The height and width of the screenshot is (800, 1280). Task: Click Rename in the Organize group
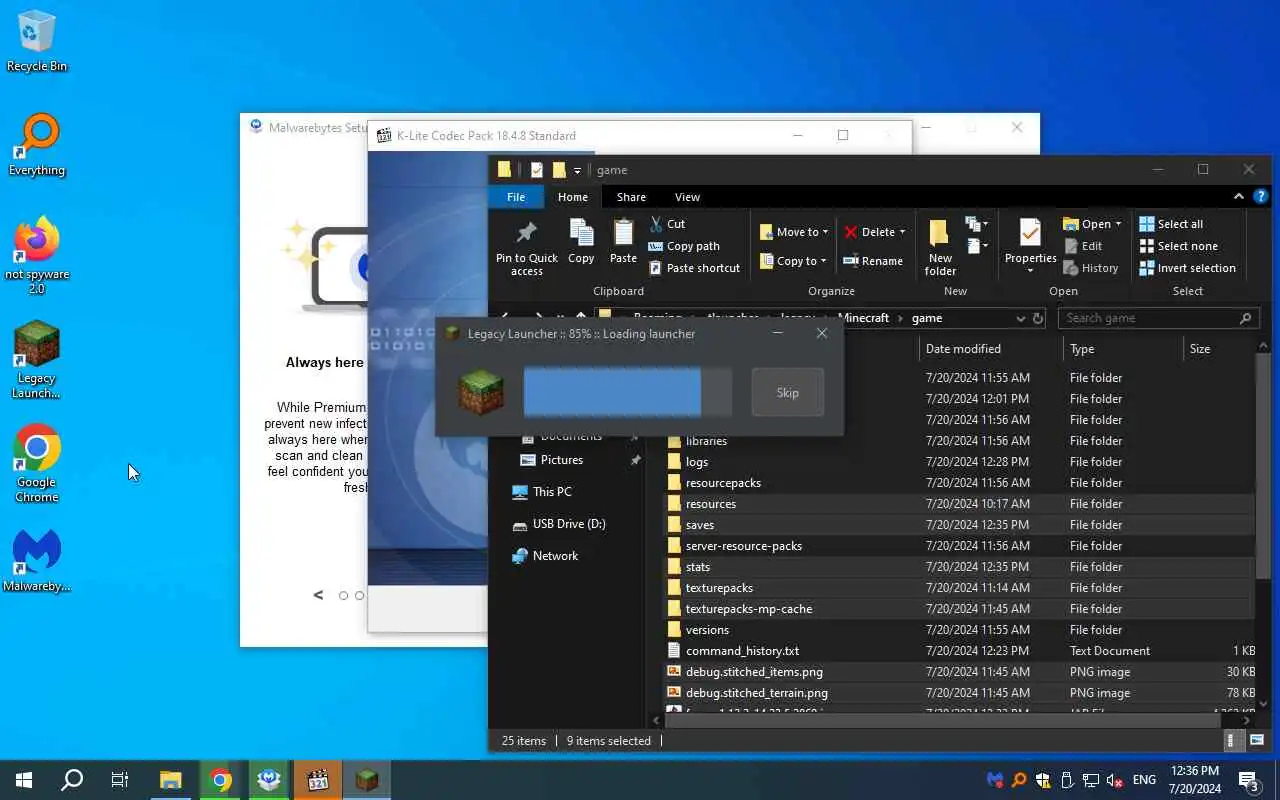[x=872, y=261]
